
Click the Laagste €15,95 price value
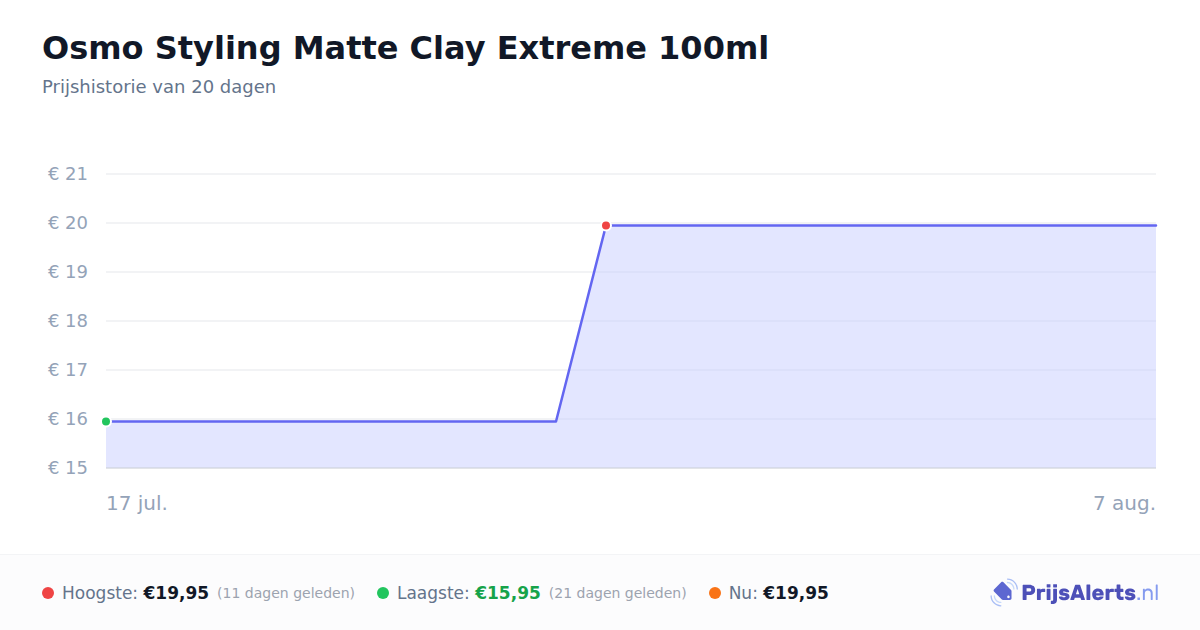pos(508,593)
